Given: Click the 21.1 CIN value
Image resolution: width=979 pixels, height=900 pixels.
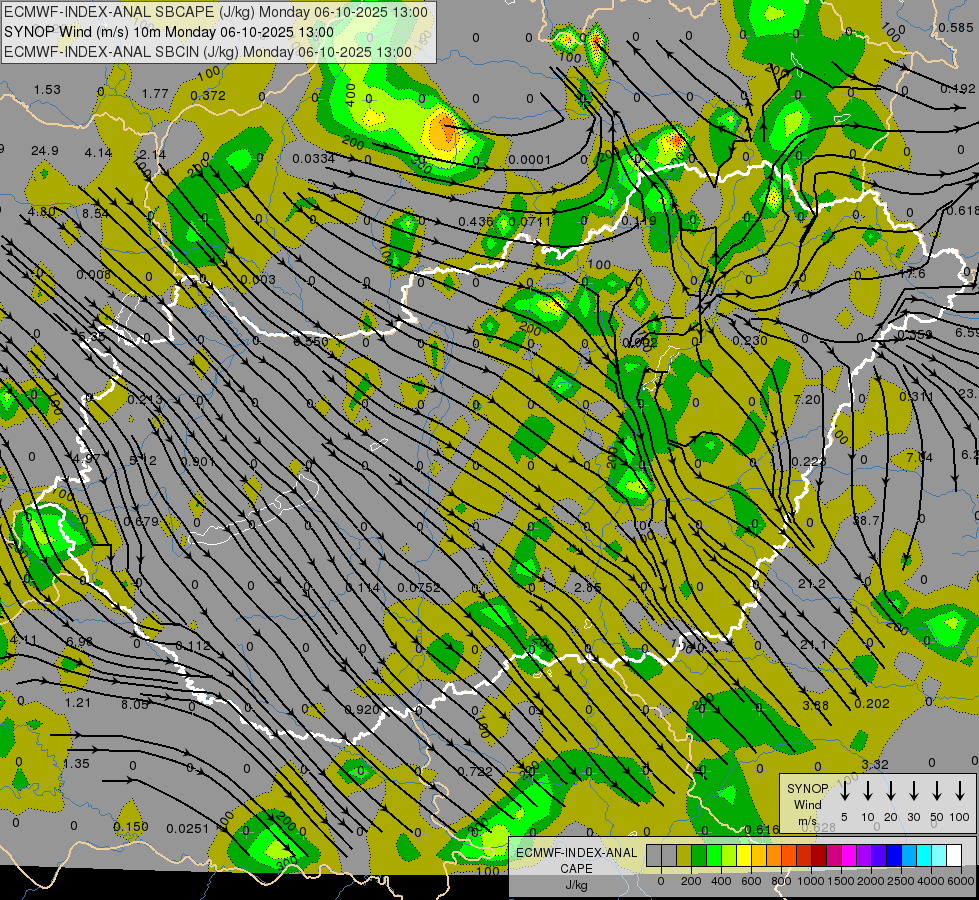Looking at the screenshot, I should 812,645.
